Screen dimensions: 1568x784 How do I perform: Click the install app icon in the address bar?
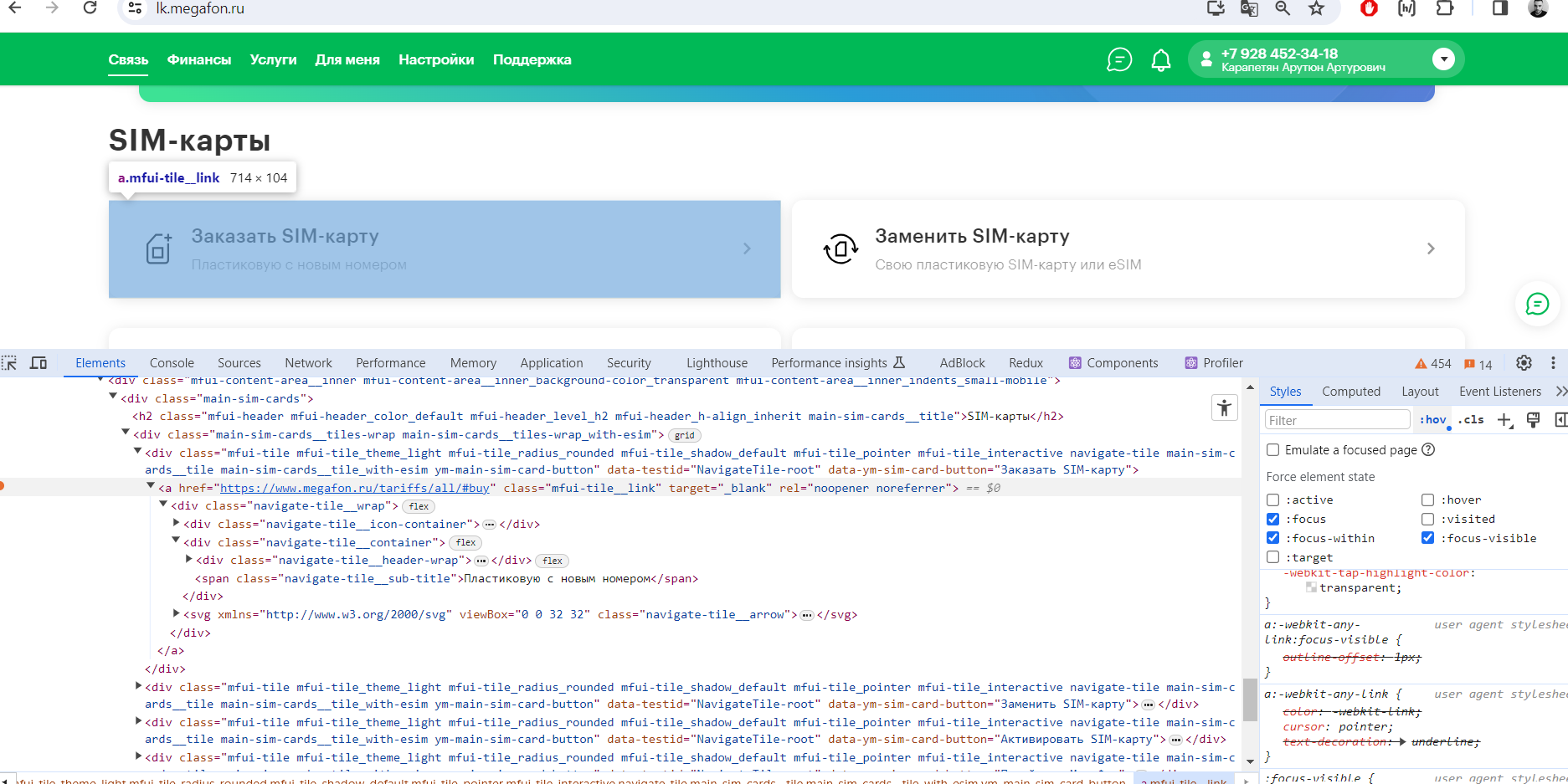[x=1216, y=8]
